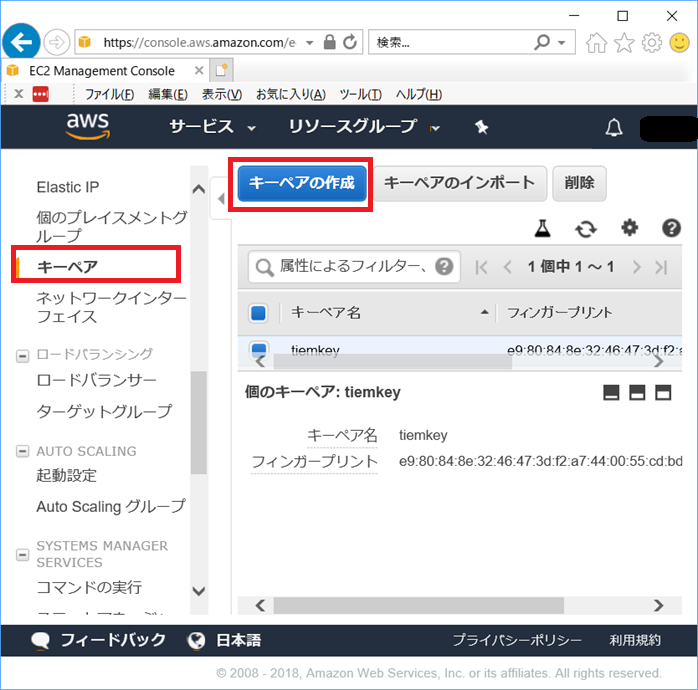The height and width of the screenshot is (690, 698).
Task: Click the experiments flask icon
Action: [542, 228]
